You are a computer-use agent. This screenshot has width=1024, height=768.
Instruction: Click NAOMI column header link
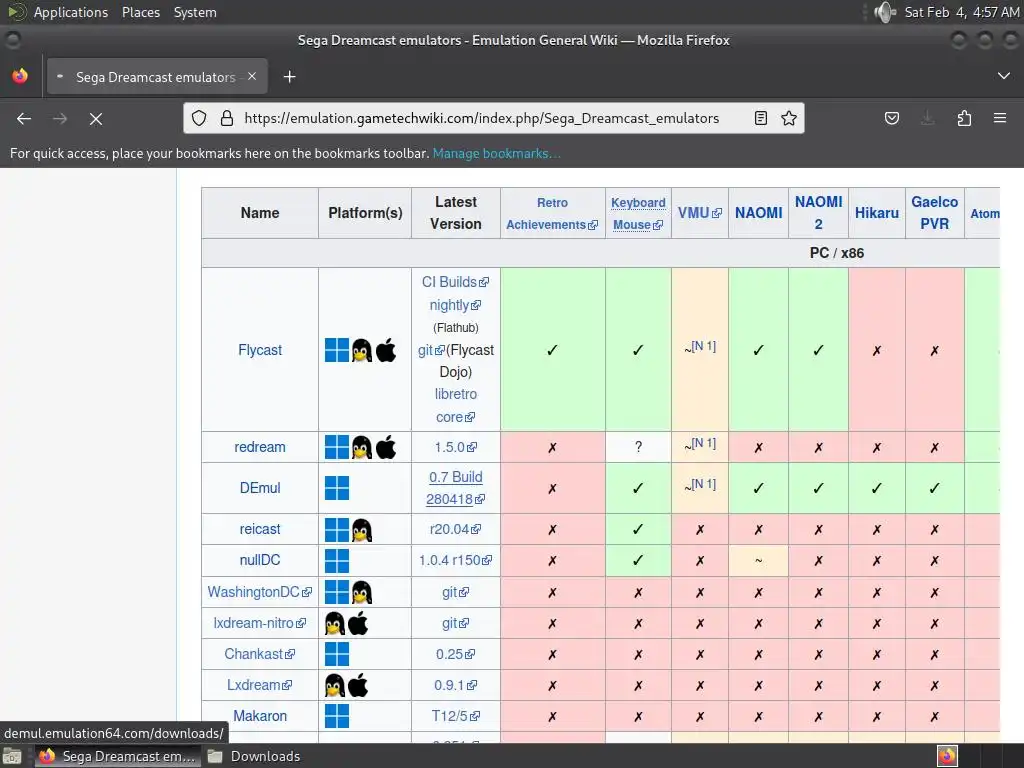(x=758, y=213)
